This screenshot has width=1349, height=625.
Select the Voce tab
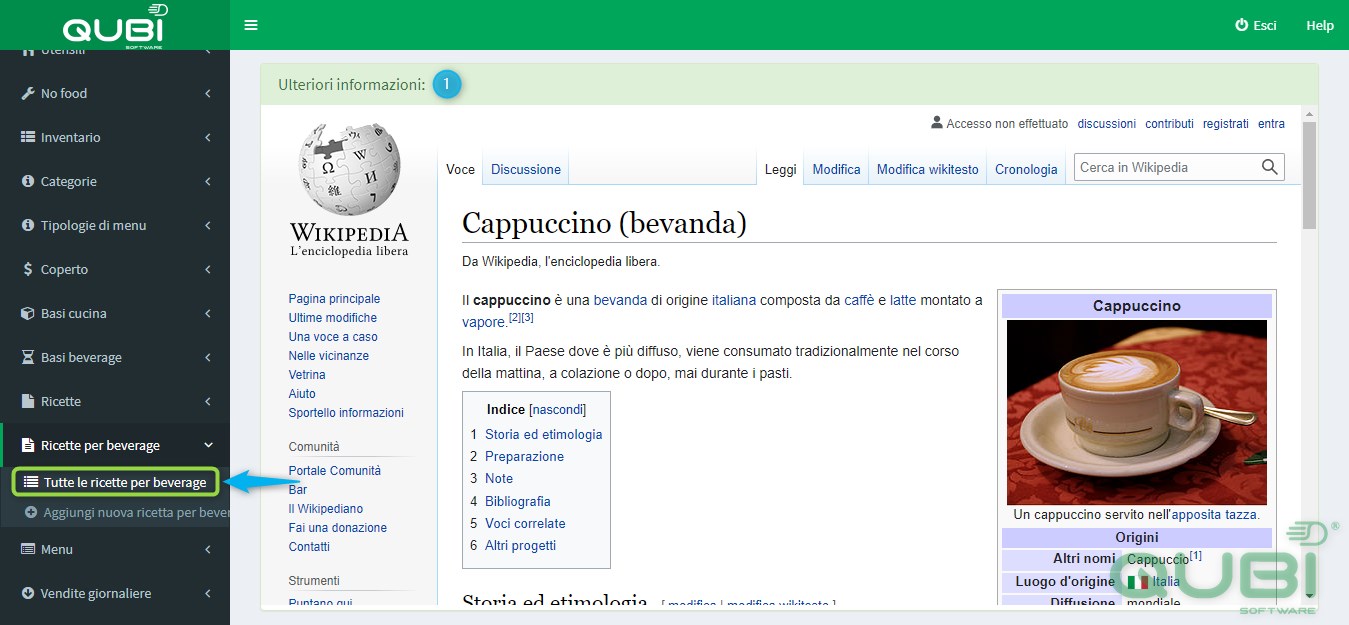(x=460, y=169)
